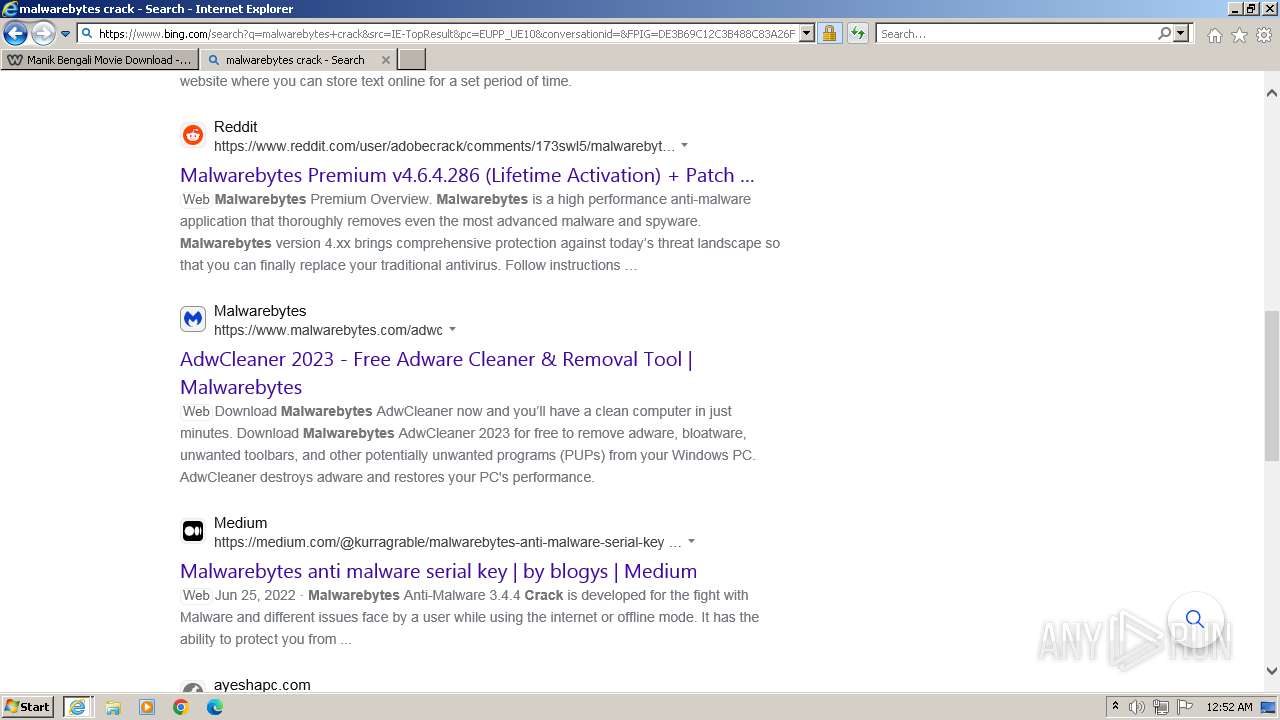The height and width of the screenshot is (720, 1280).
Task: Open the malwarebytes.com/adwc URL
Action: [x=328, y=330]
